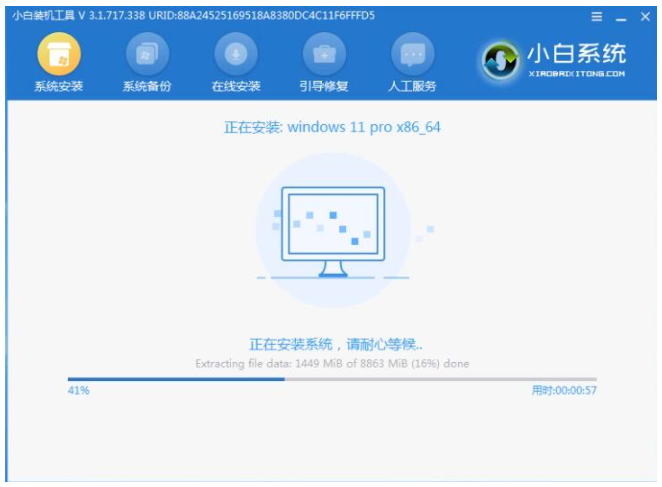Image resolution: width=662 pixels, height=487 pixels.
Task: Click the 用时:00:00:57 elapsed time
Action: [x=564, y=390]
